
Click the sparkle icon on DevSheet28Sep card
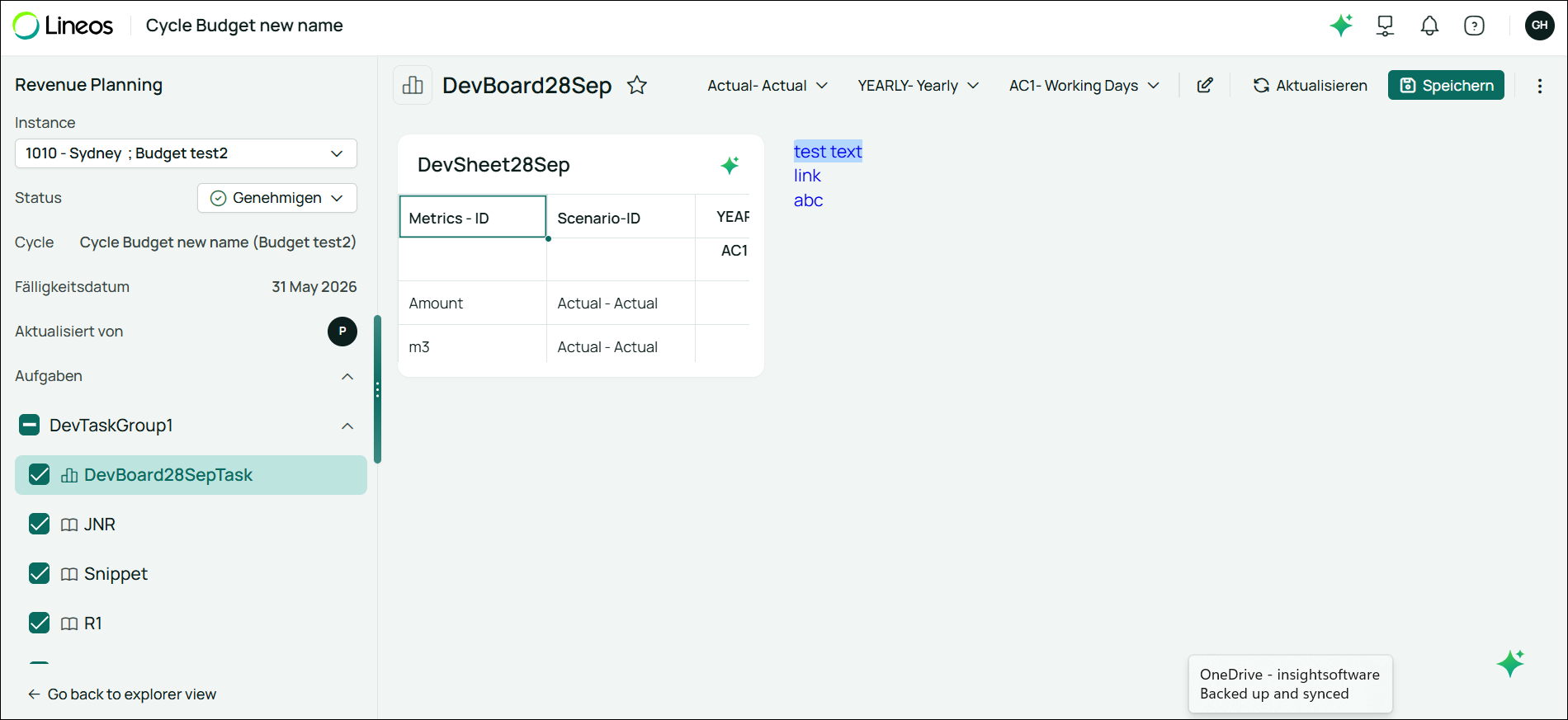tap(730, 165)
